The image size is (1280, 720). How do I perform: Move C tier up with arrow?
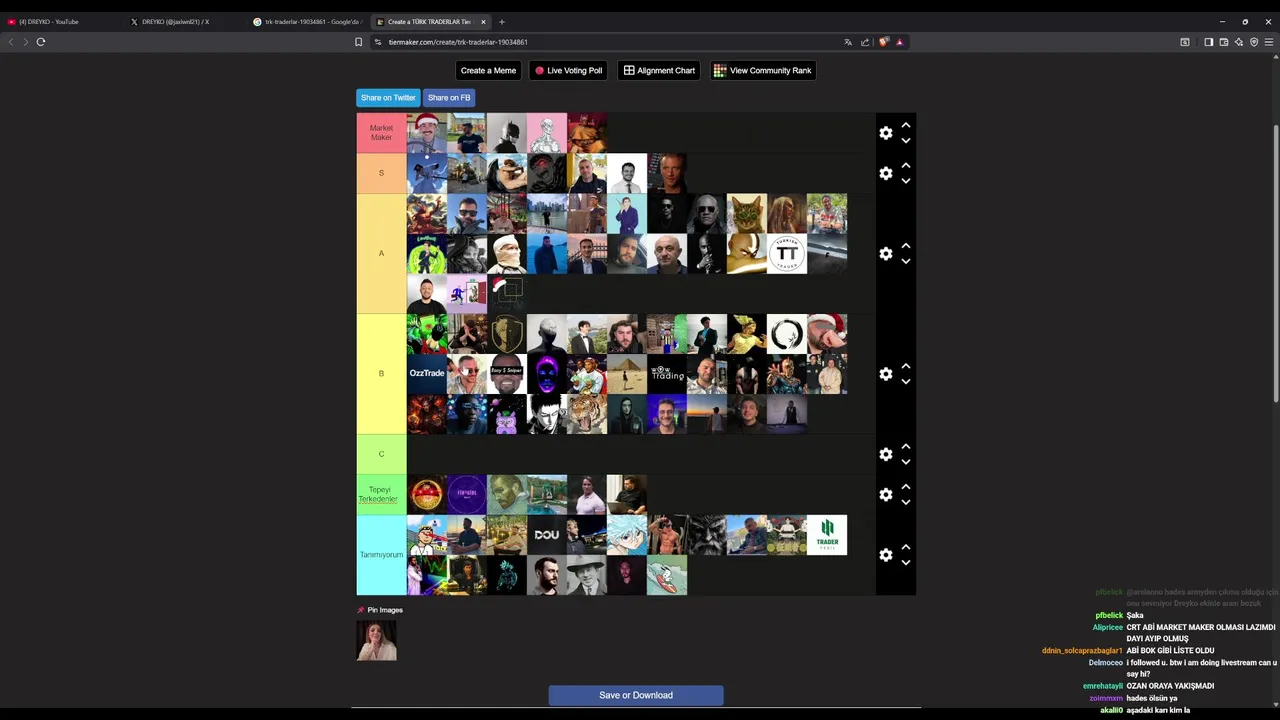905,446
